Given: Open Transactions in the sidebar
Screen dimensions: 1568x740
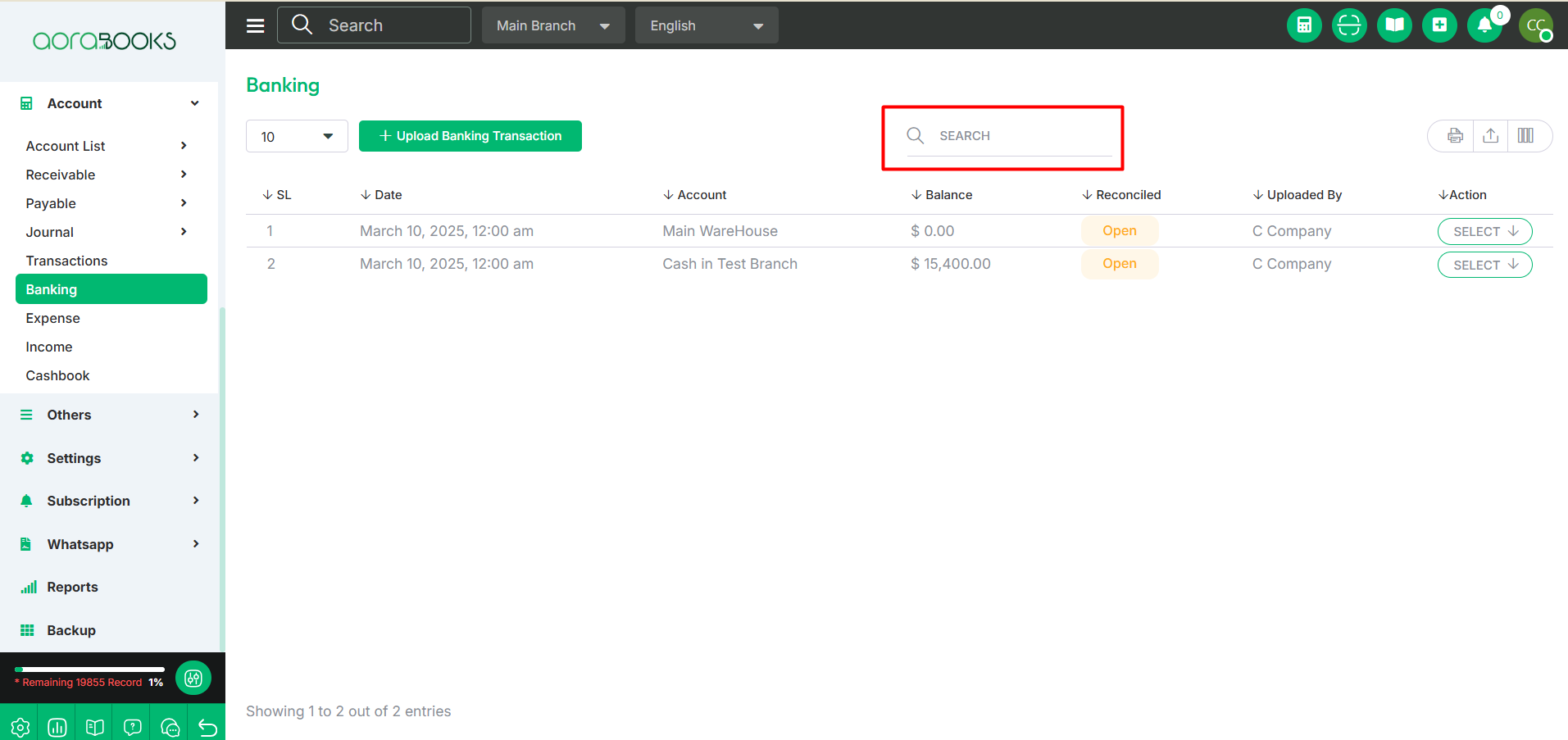Looking at the screenshot, I should [66, 261].
